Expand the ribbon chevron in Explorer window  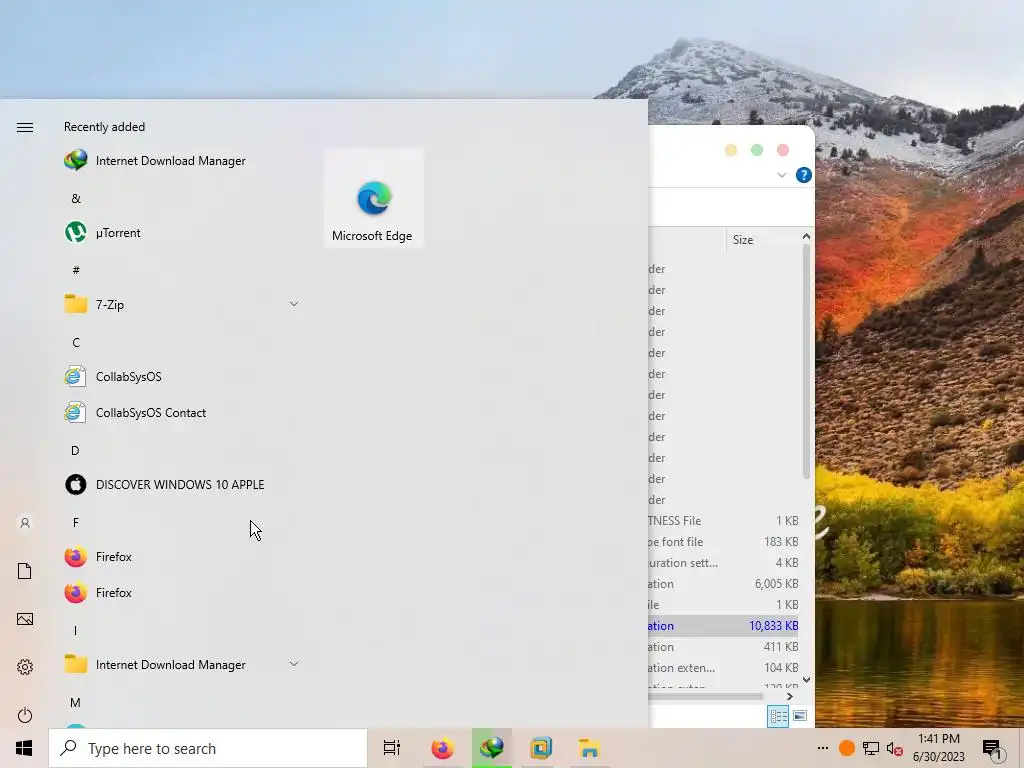tap(782, 175)
